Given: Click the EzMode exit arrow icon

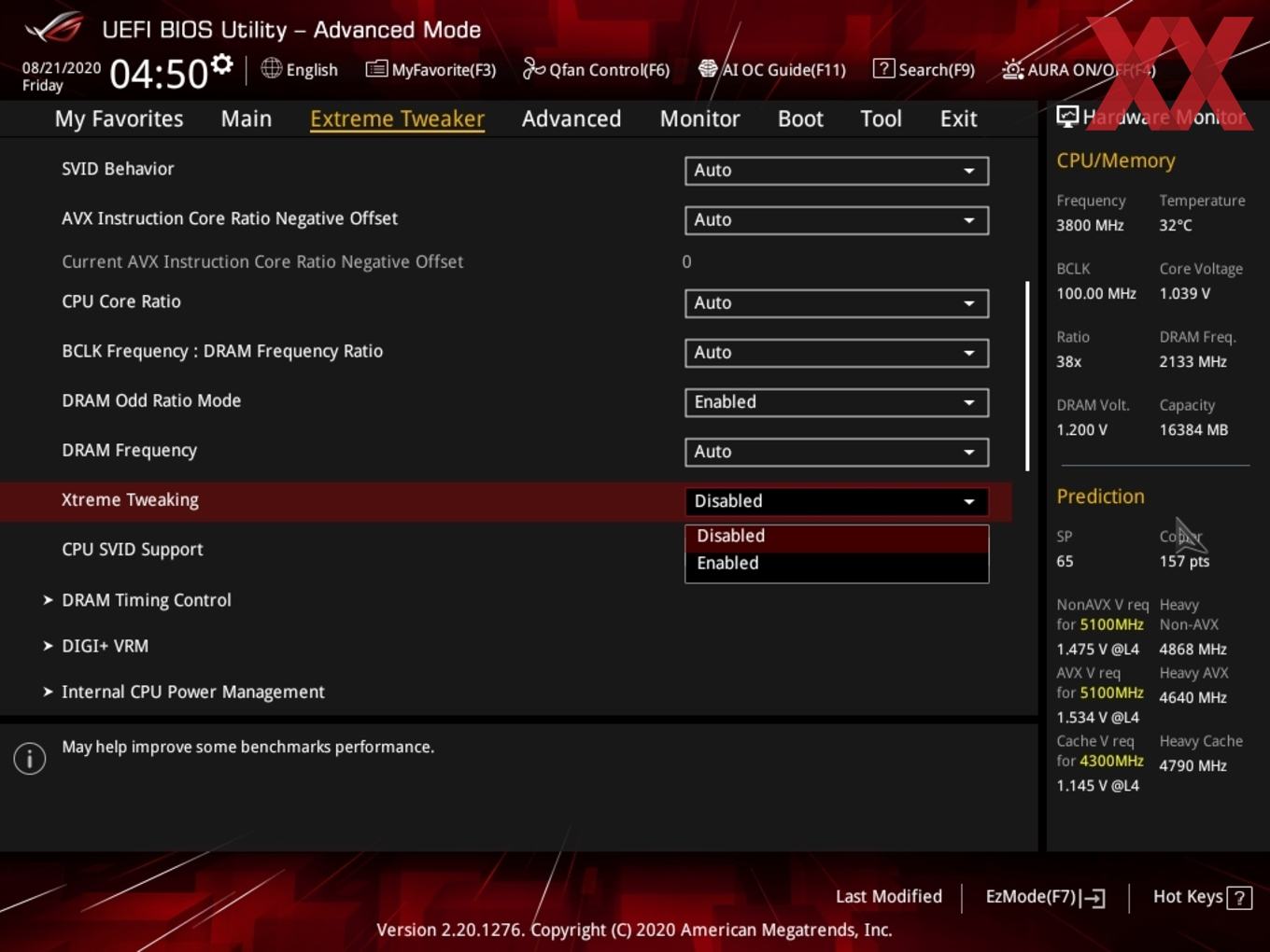Looking at the screenshot, I should coord(1094,898).
